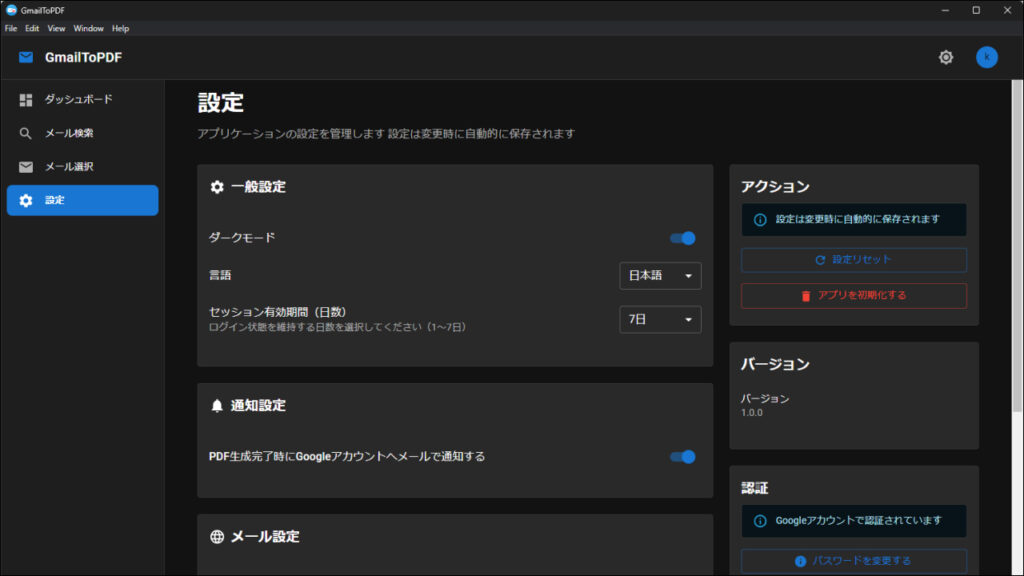Click the info icon in the auto-save notice
This screenshot has height=576, width=1024.
click(x=760, y=220)
